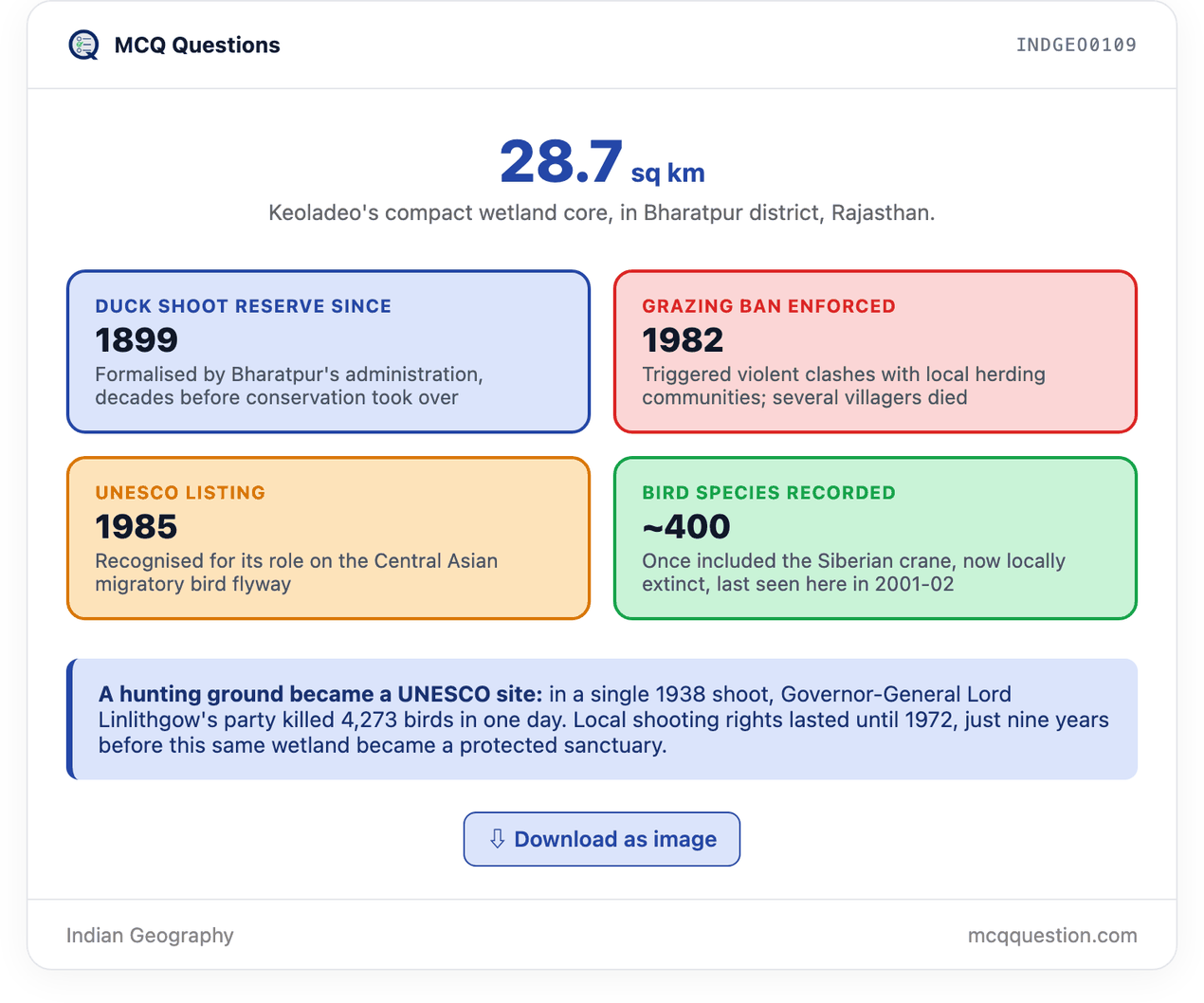Click the download arrow icon
Image resolution: width=1204 pixels, height=1003 pixels.
pos(497,839)
